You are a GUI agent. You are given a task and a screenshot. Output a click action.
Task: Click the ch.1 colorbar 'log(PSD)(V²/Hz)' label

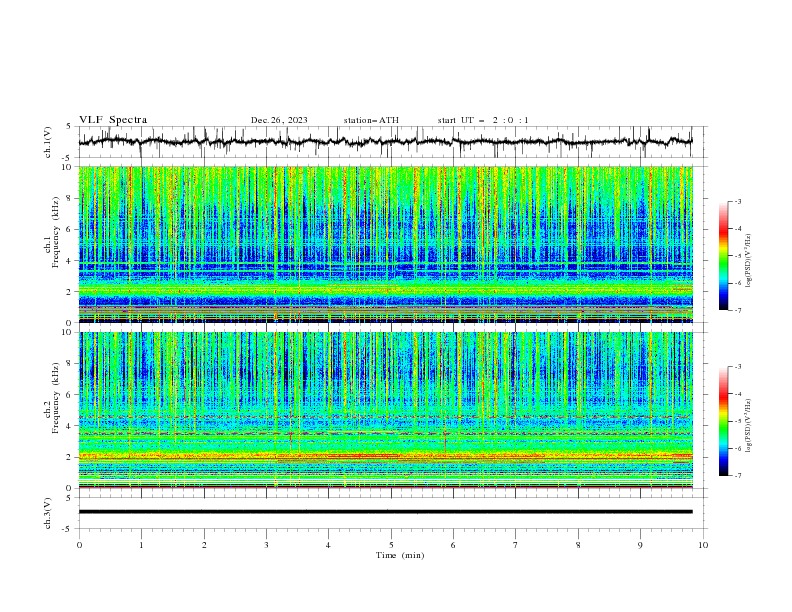(748, 261)
